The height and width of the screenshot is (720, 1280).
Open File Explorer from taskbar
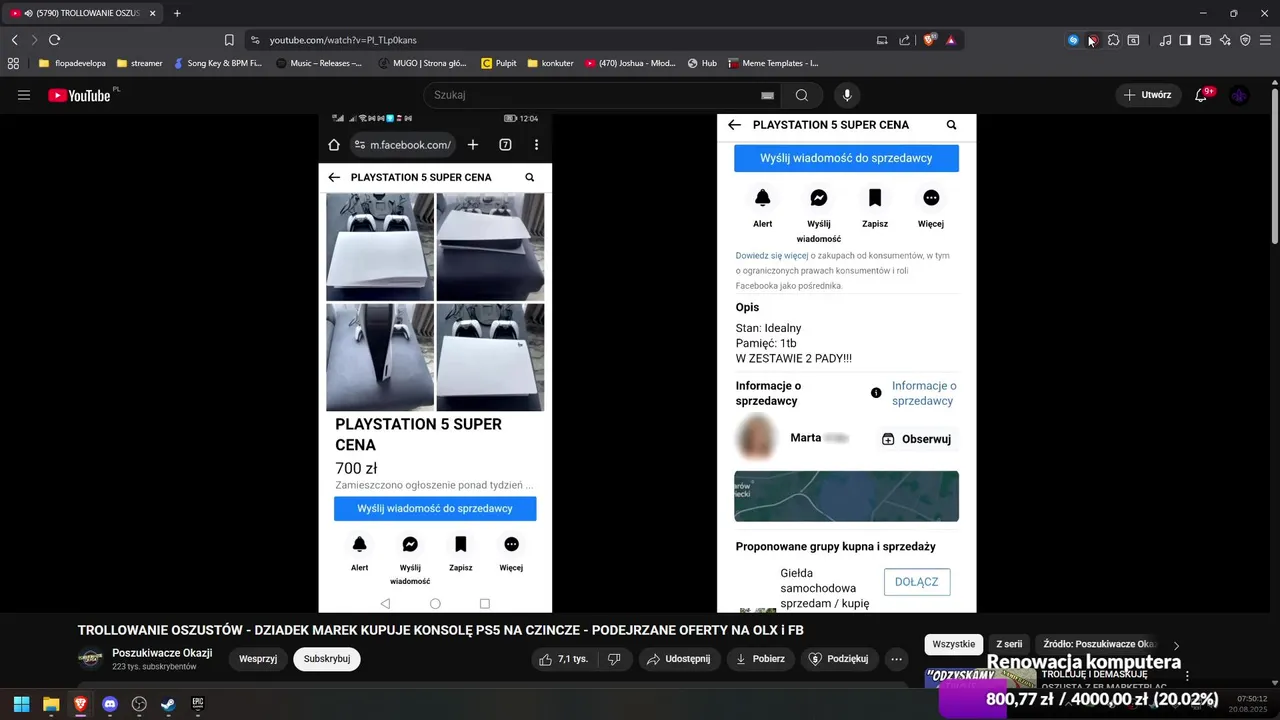point(51,704)
